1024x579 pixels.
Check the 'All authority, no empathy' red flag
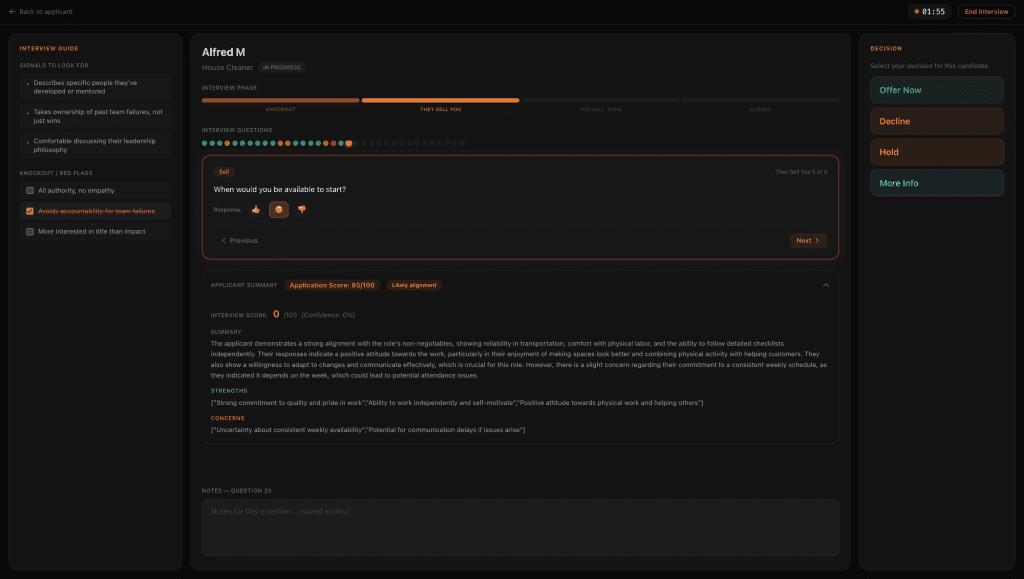30,190
